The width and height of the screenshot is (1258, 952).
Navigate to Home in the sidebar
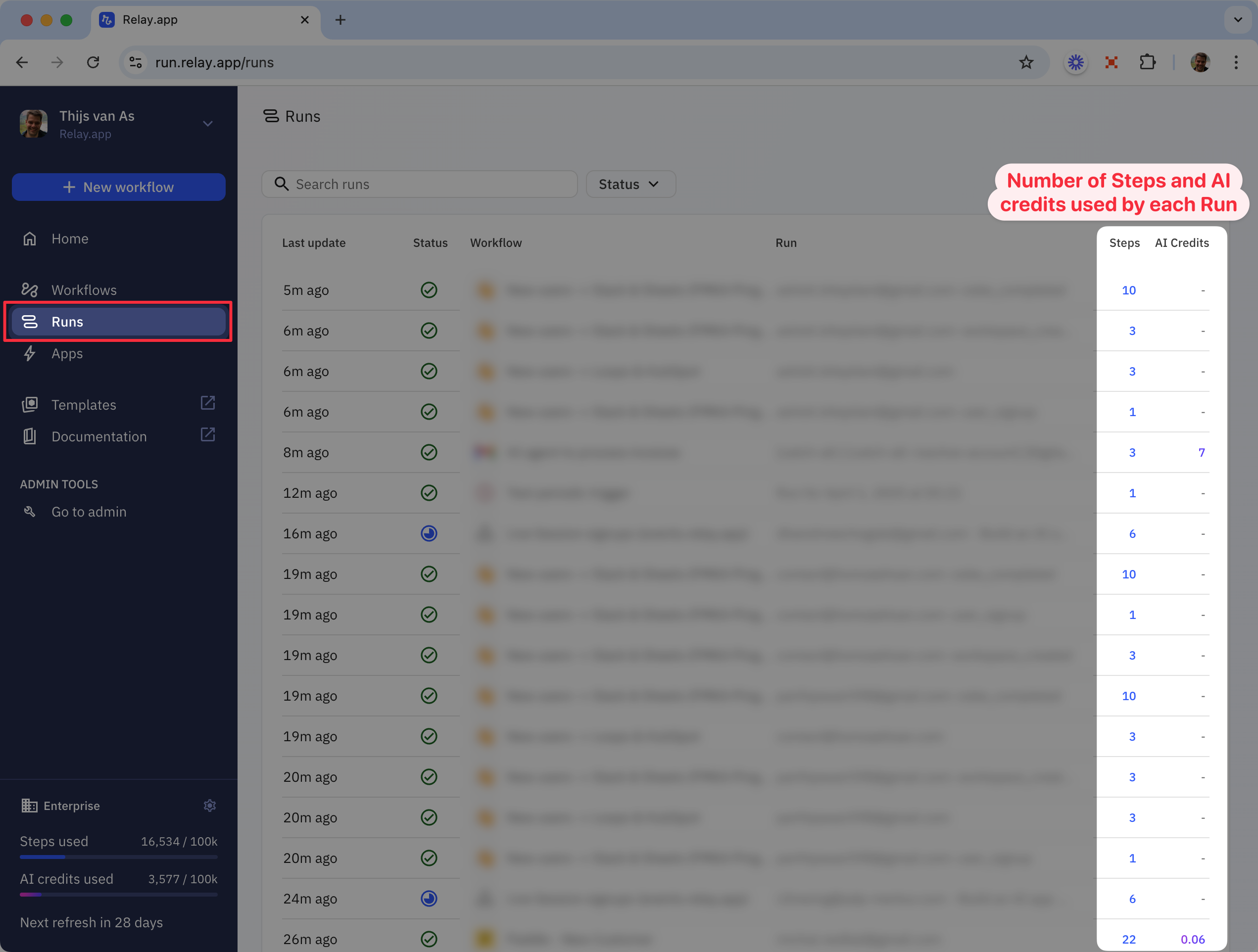coord(69,239)
